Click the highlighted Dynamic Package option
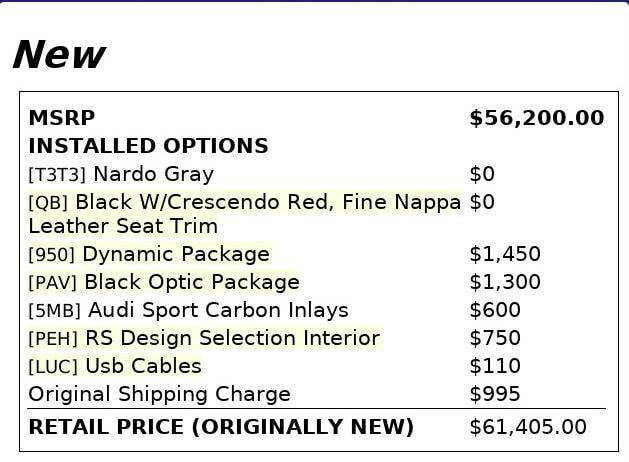This screenshot has width=629, height=462. tap(175, 254)
